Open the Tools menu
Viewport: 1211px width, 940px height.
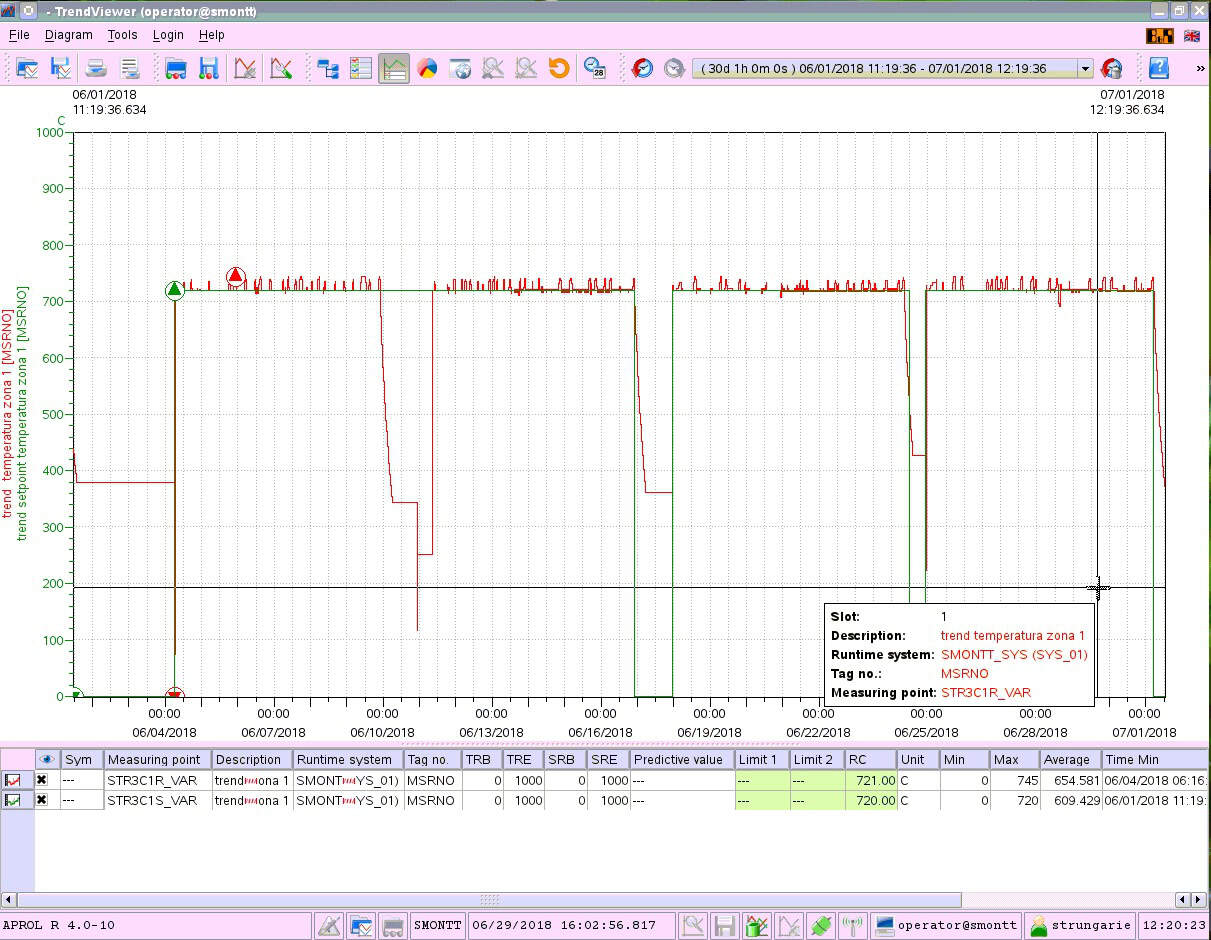point(122,34)
